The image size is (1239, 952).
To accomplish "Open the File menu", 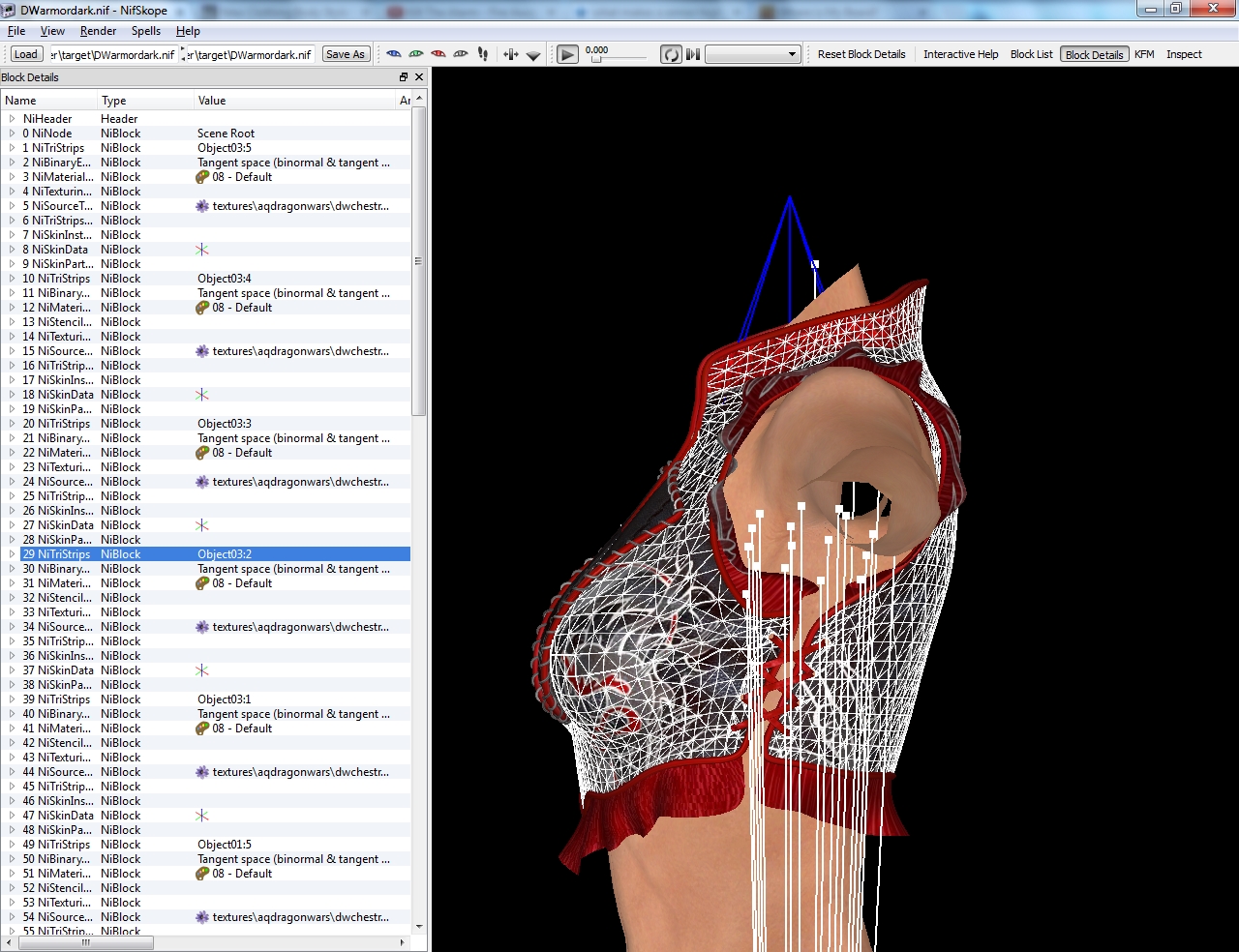I will (x=16, y=31).
